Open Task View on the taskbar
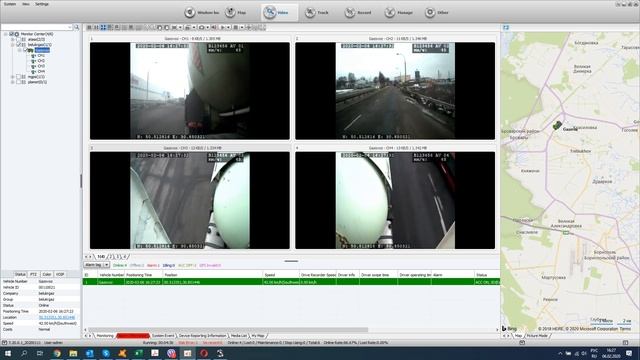 tap(40, 353)
